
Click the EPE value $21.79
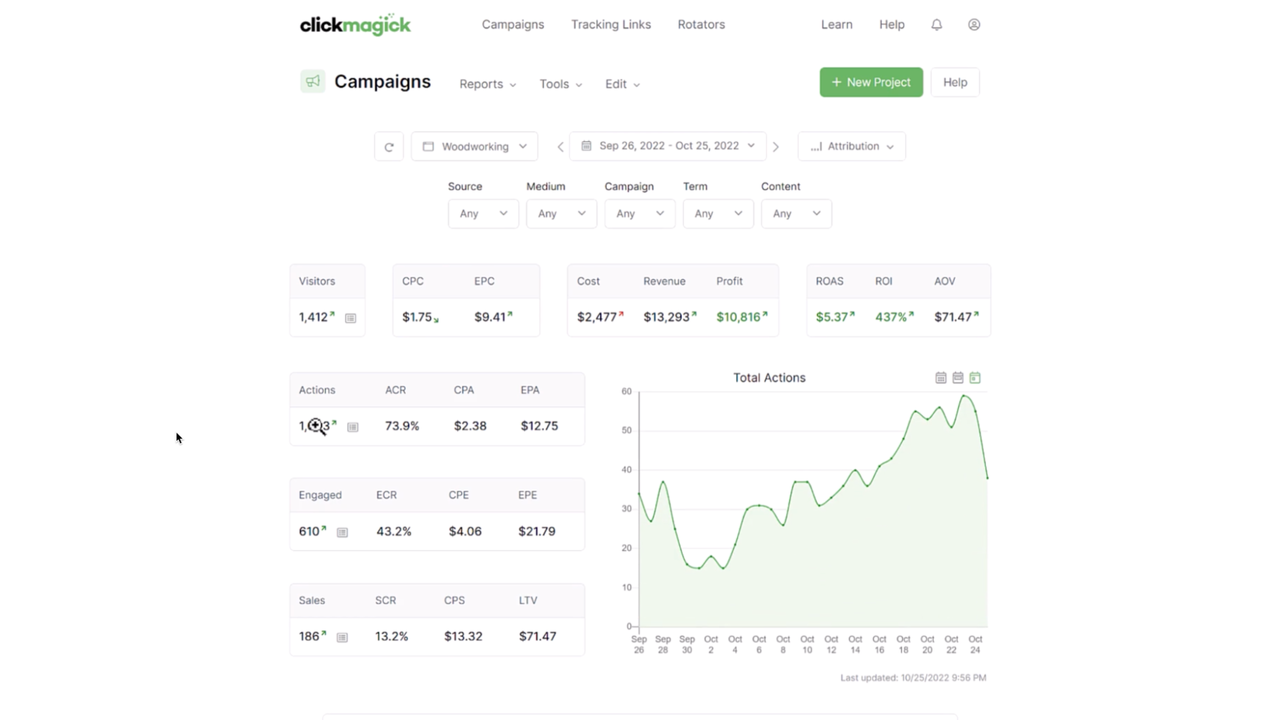537,532
